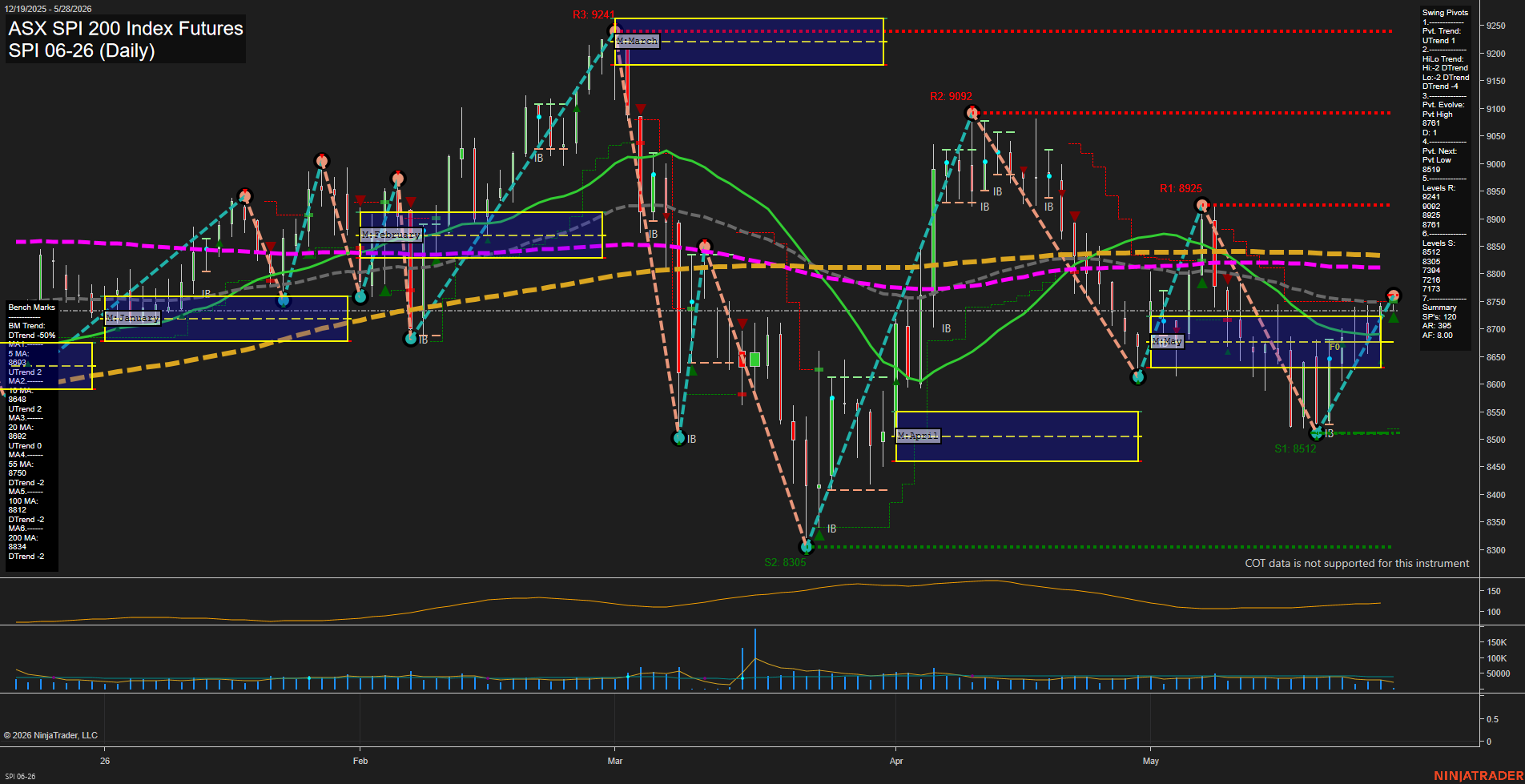Select the M:April monthly range label
Viewport: 1525px width, 784px height.
click(918, 436)
